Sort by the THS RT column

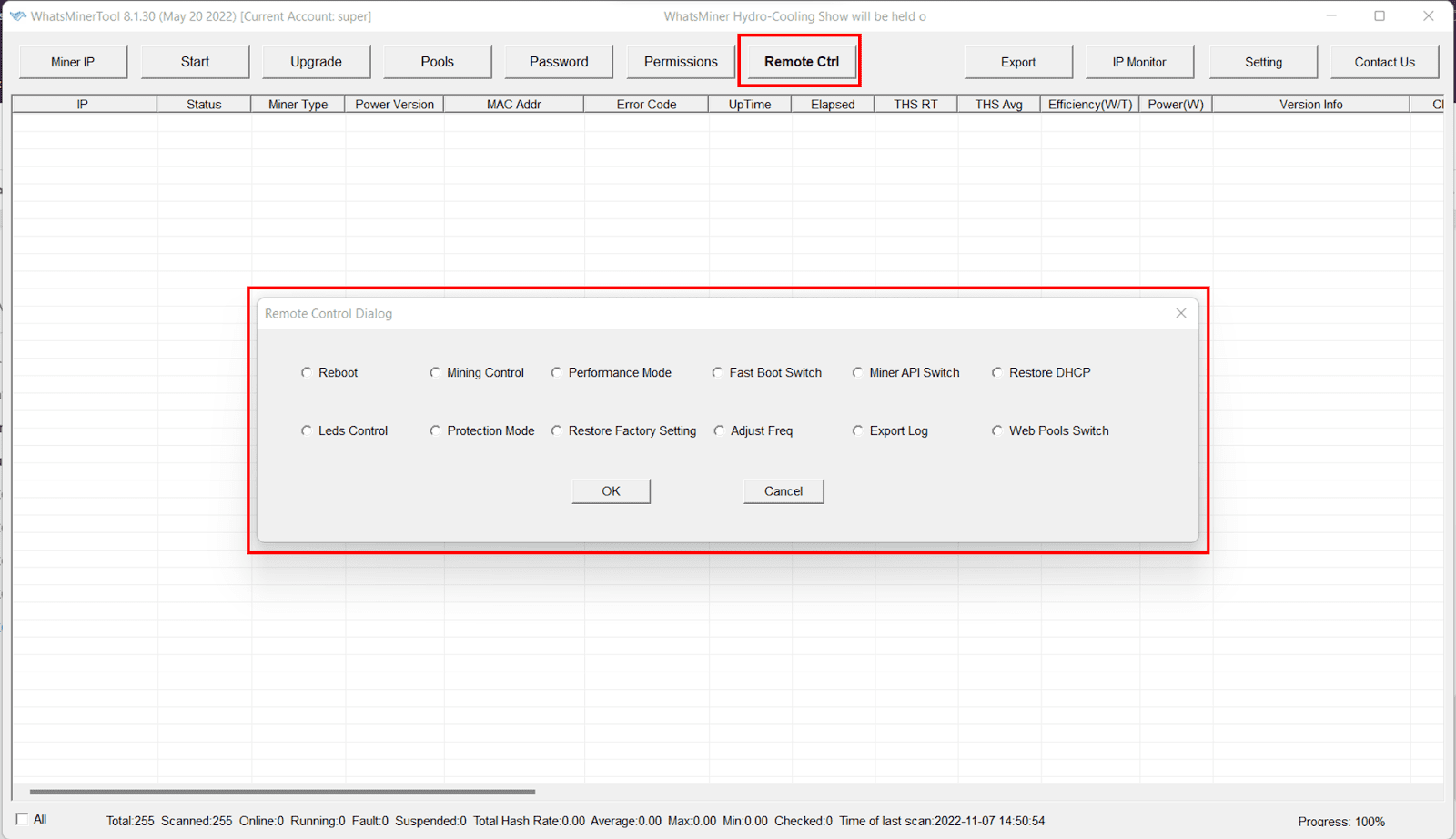[x=915, y=105]
